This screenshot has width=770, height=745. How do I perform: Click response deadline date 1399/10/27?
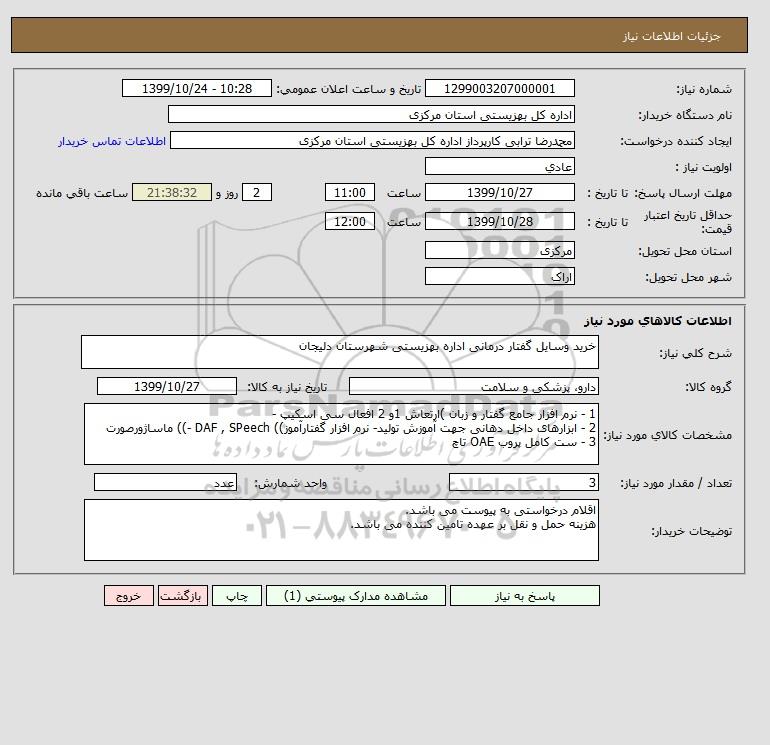point(499,193)
